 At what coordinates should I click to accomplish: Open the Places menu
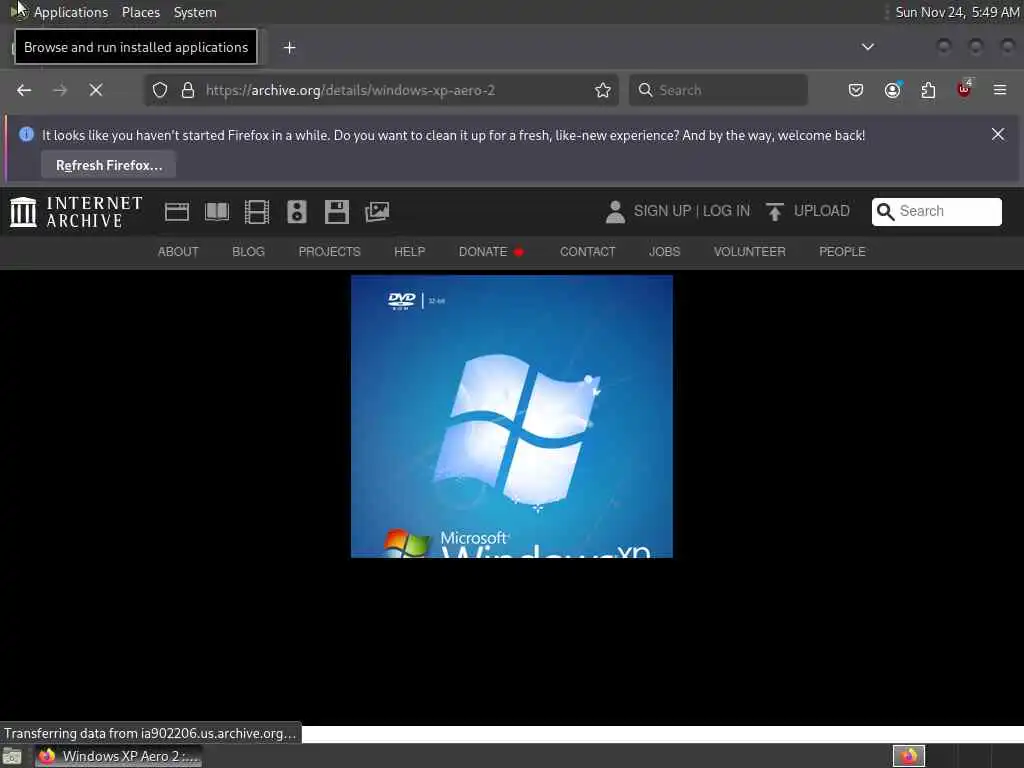[141, 12]
